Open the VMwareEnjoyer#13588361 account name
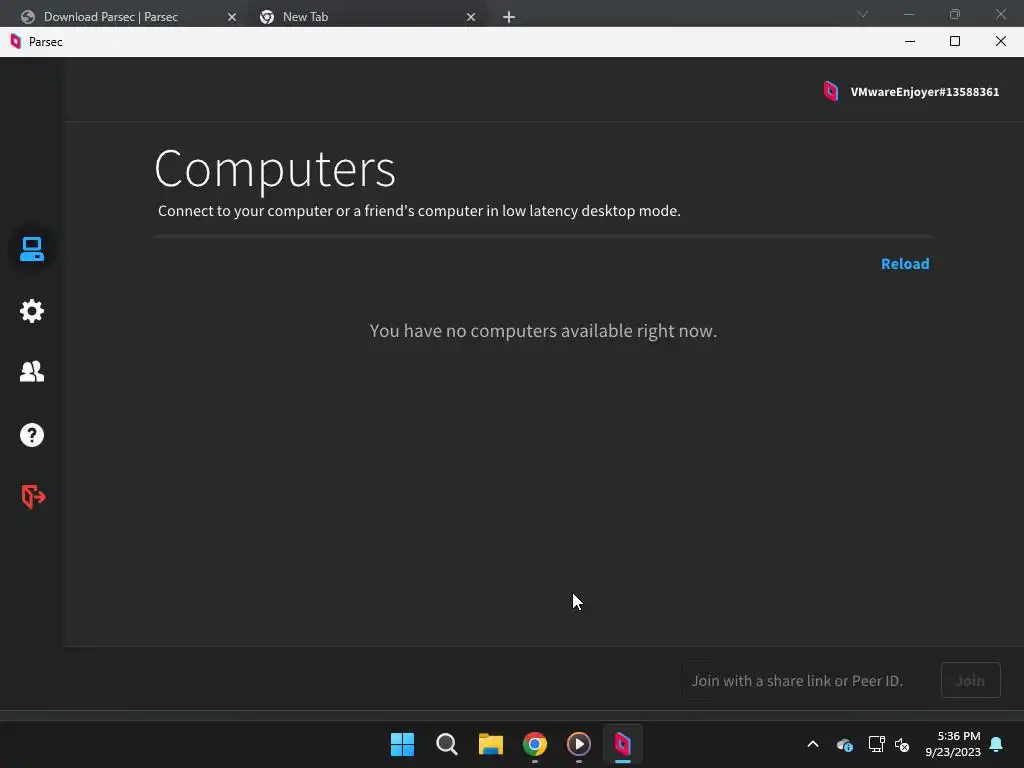 924,92
